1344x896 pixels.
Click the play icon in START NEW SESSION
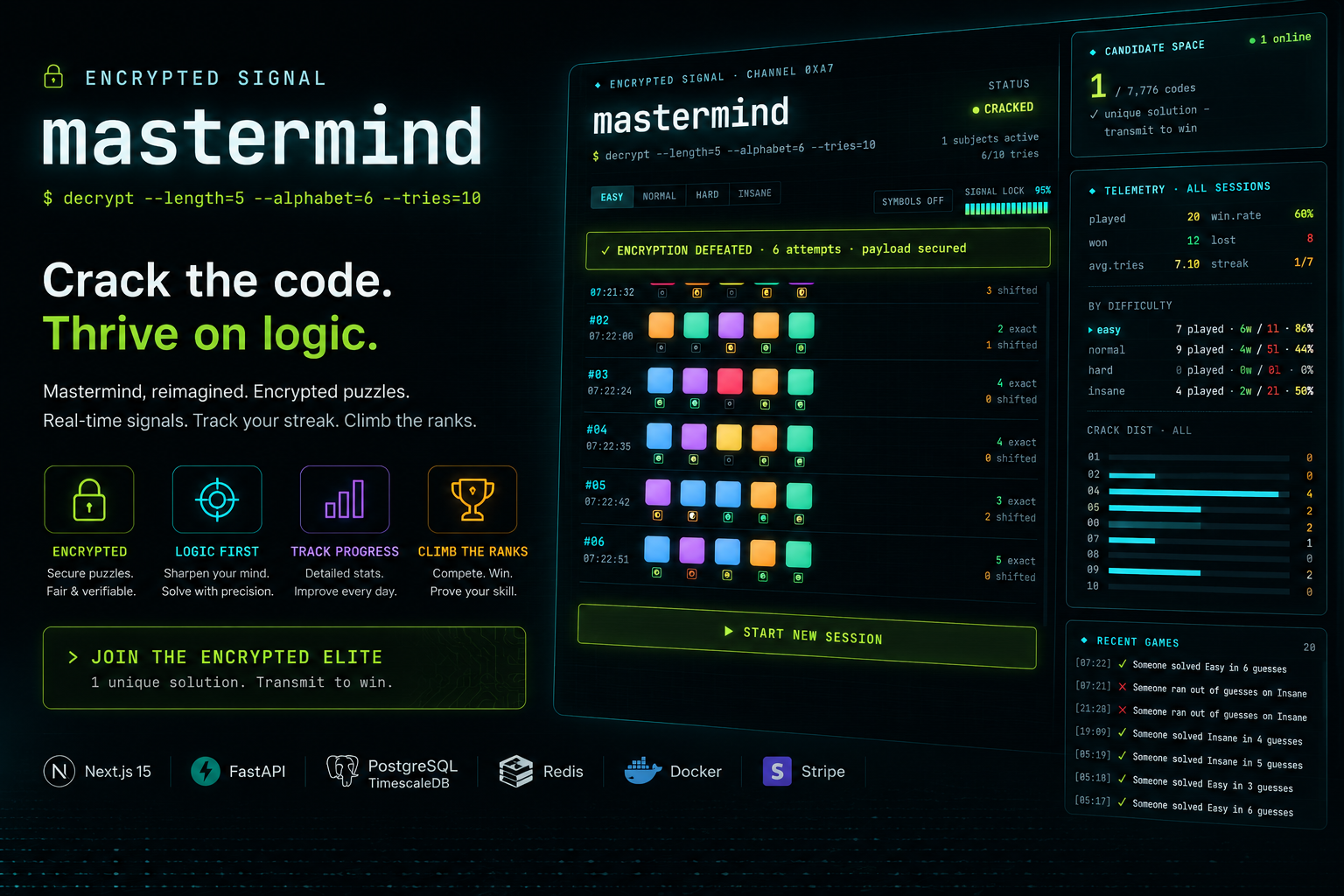pyautogui.click(x=729, y=631)
